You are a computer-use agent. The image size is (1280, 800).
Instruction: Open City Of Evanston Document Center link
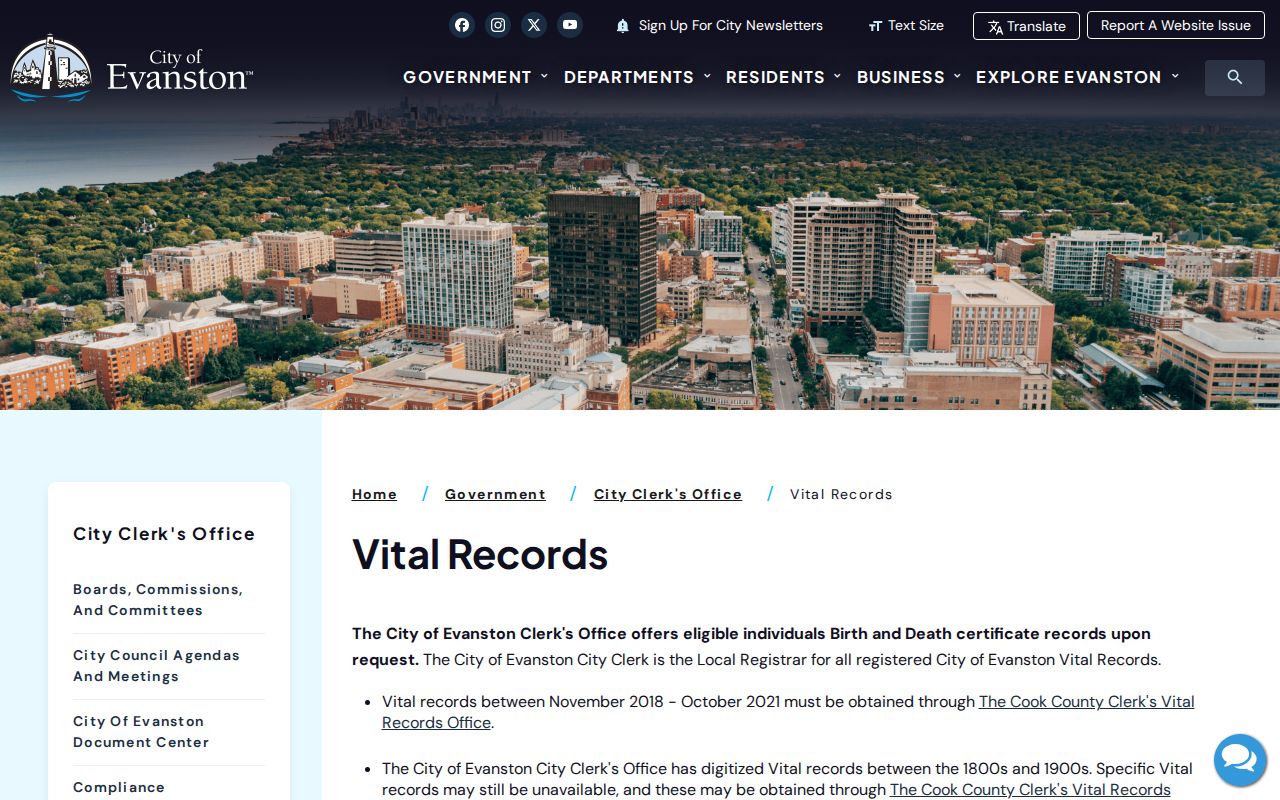point(141,732)
